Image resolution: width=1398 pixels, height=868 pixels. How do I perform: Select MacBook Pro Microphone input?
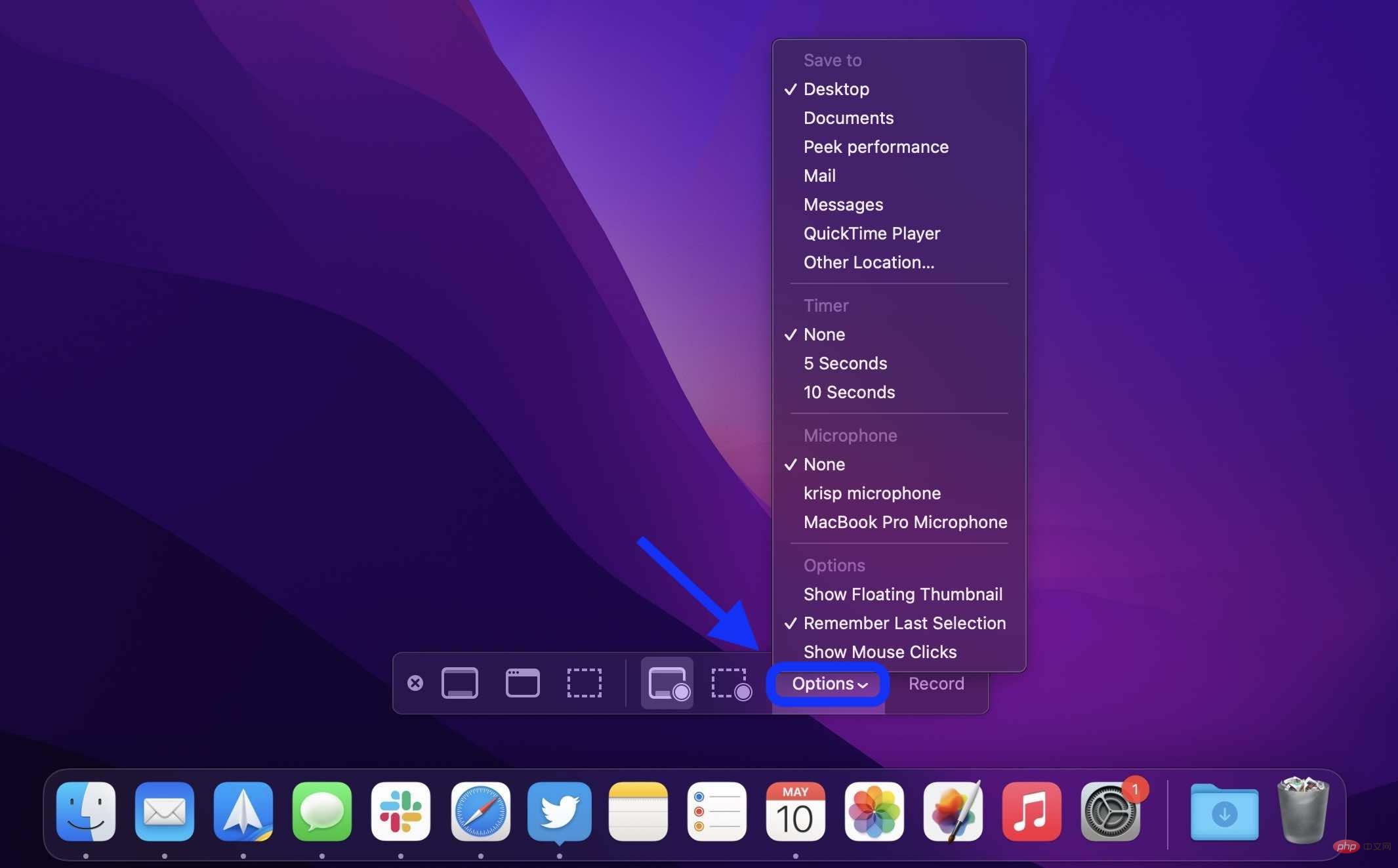(905, 521)
